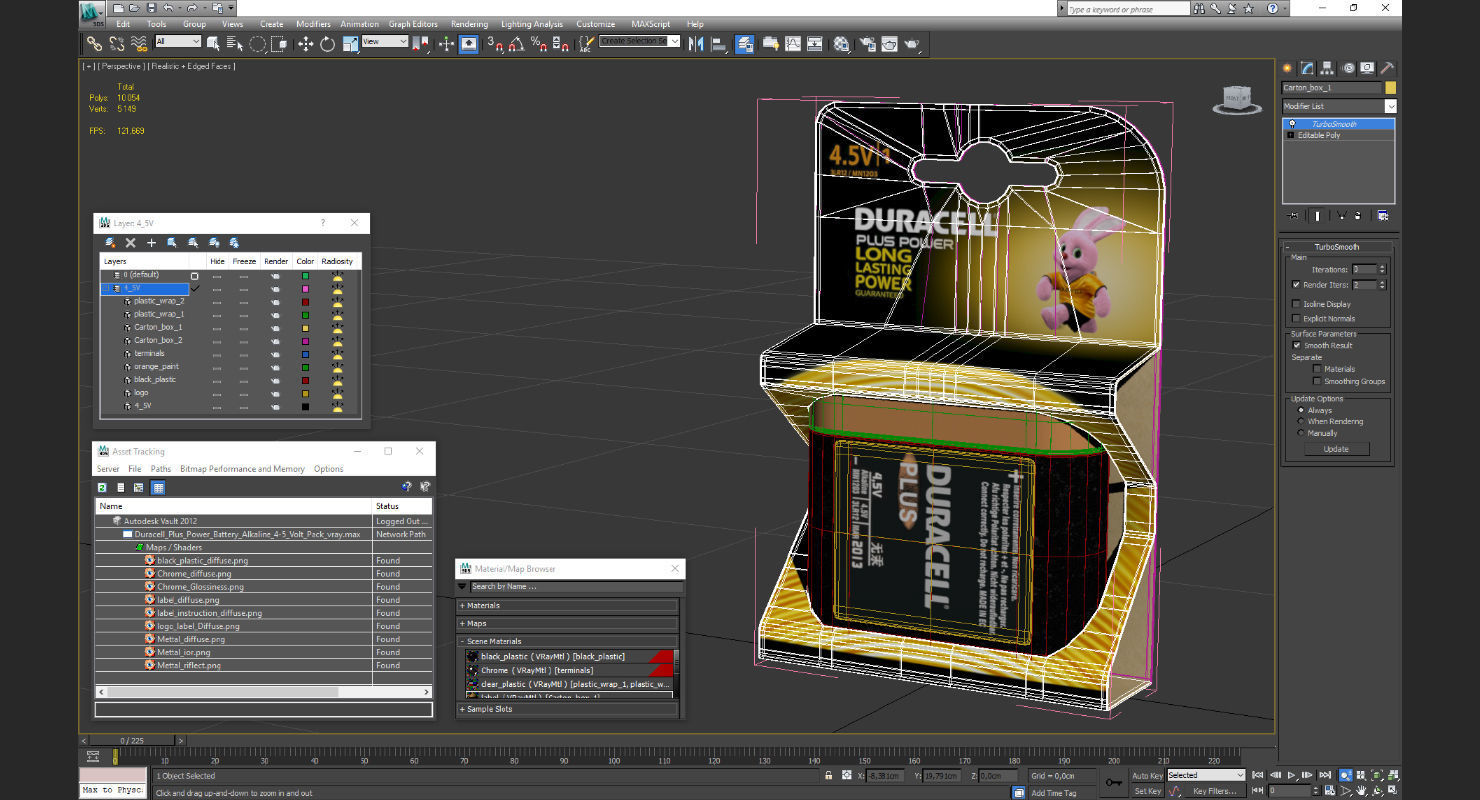Activate the Select and Rotate tool
Viewport: 1480px width, 800px height.
328,43
